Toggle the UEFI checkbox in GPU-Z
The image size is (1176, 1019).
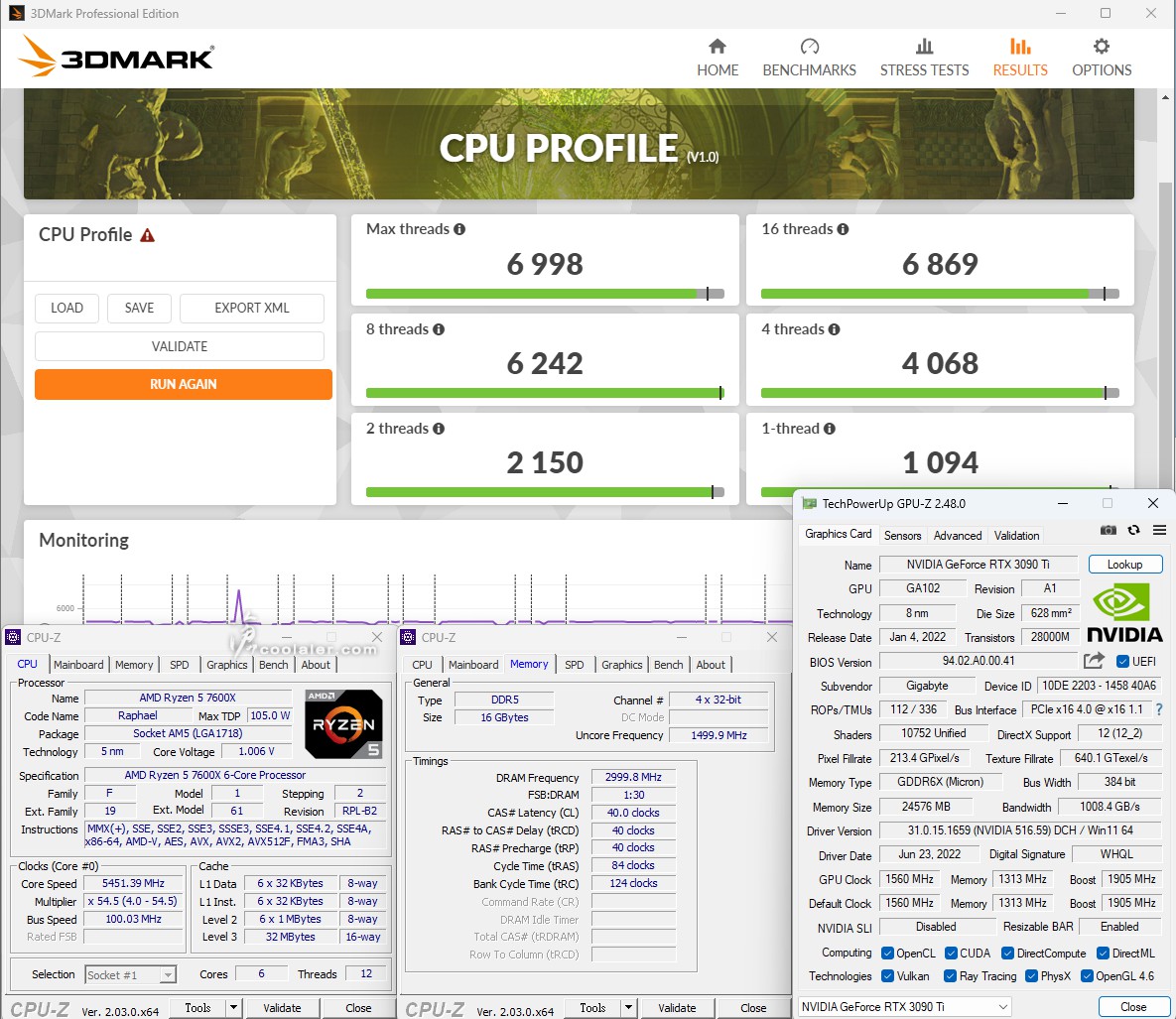point(1122,662)
